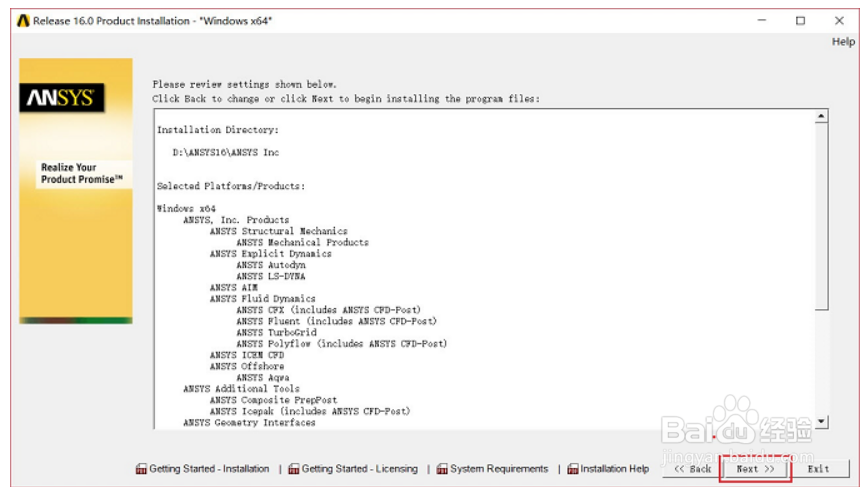
Task: Open the Installation Help link
Action: 615,469
